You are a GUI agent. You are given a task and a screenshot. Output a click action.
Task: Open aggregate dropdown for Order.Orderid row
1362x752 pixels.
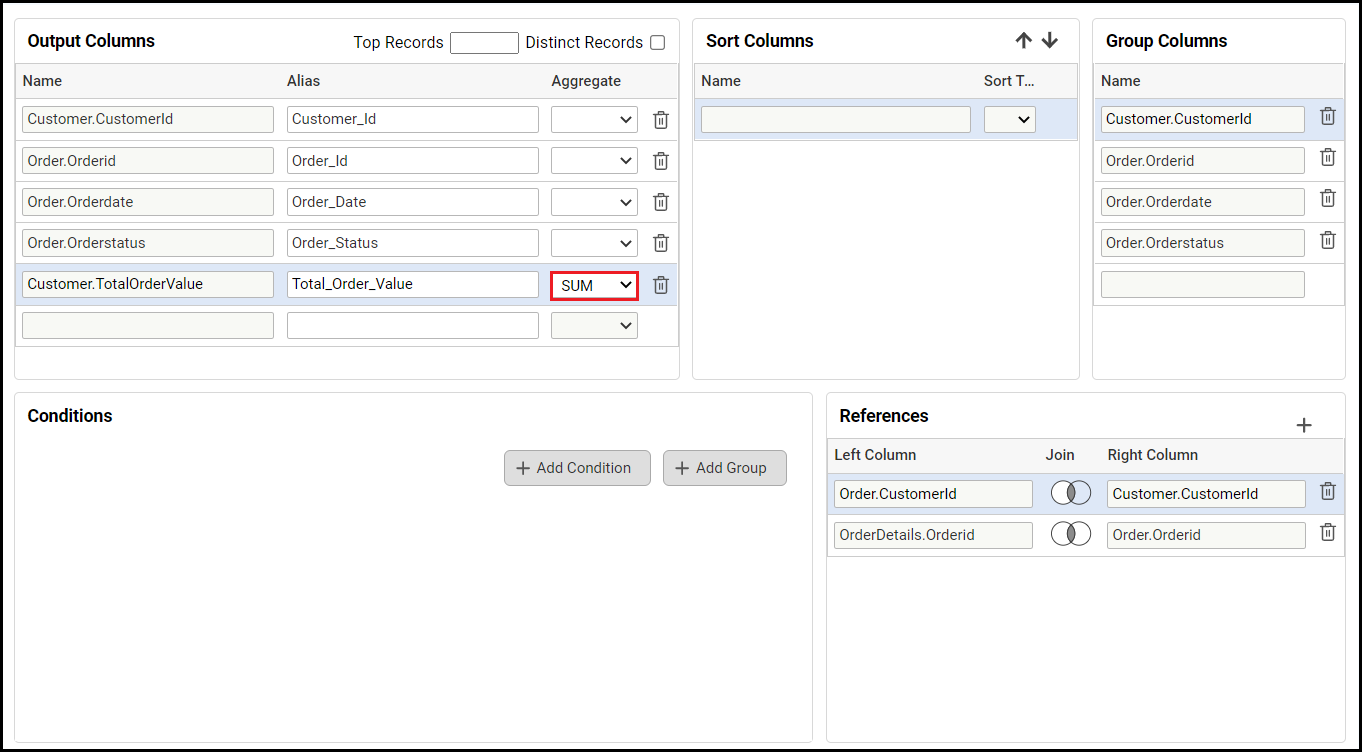tap(595, 161)
